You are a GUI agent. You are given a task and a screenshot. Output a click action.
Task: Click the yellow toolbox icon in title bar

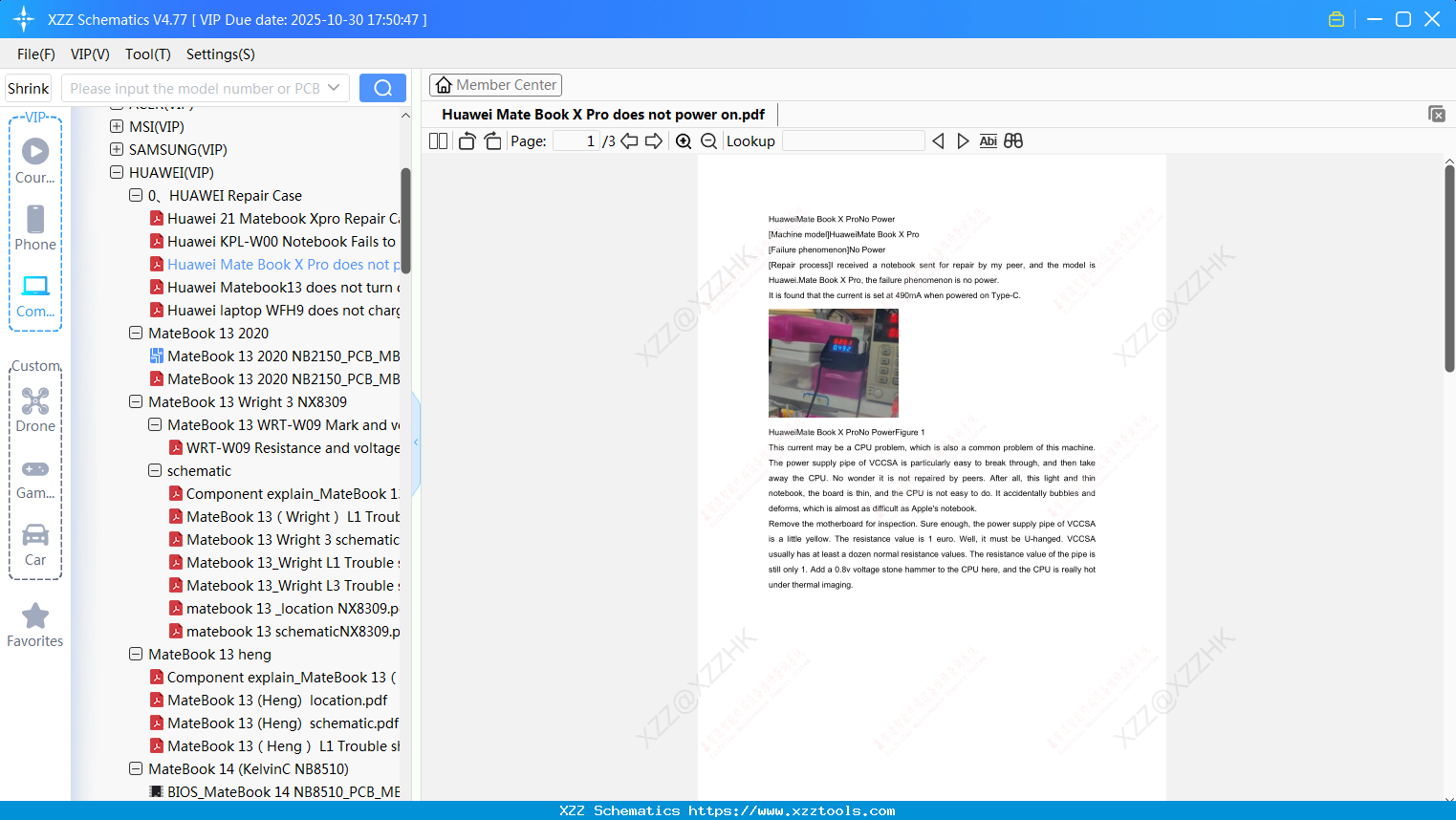coord(1336,19)
